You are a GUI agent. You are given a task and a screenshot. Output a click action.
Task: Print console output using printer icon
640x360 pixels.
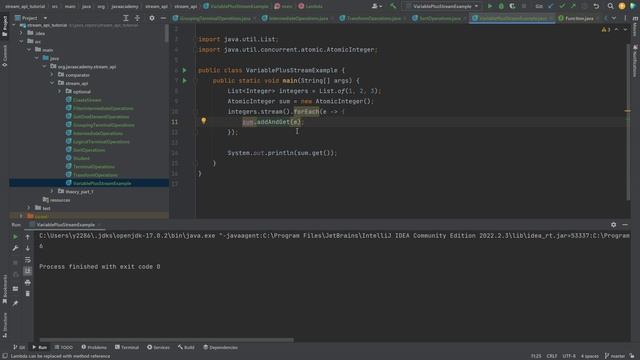pyautogui.click(x=28, y=282)
